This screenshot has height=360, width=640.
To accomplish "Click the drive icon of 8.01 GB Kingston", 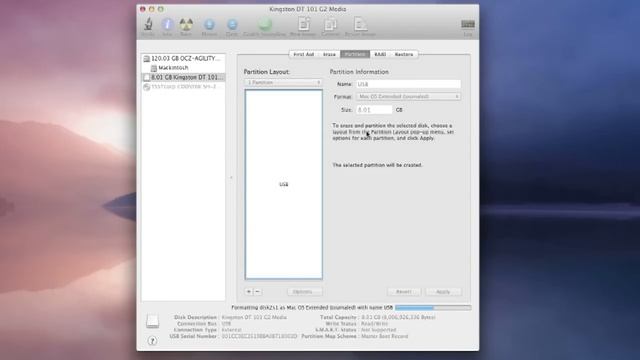I will pyautogui.click(x=147, y=77).
